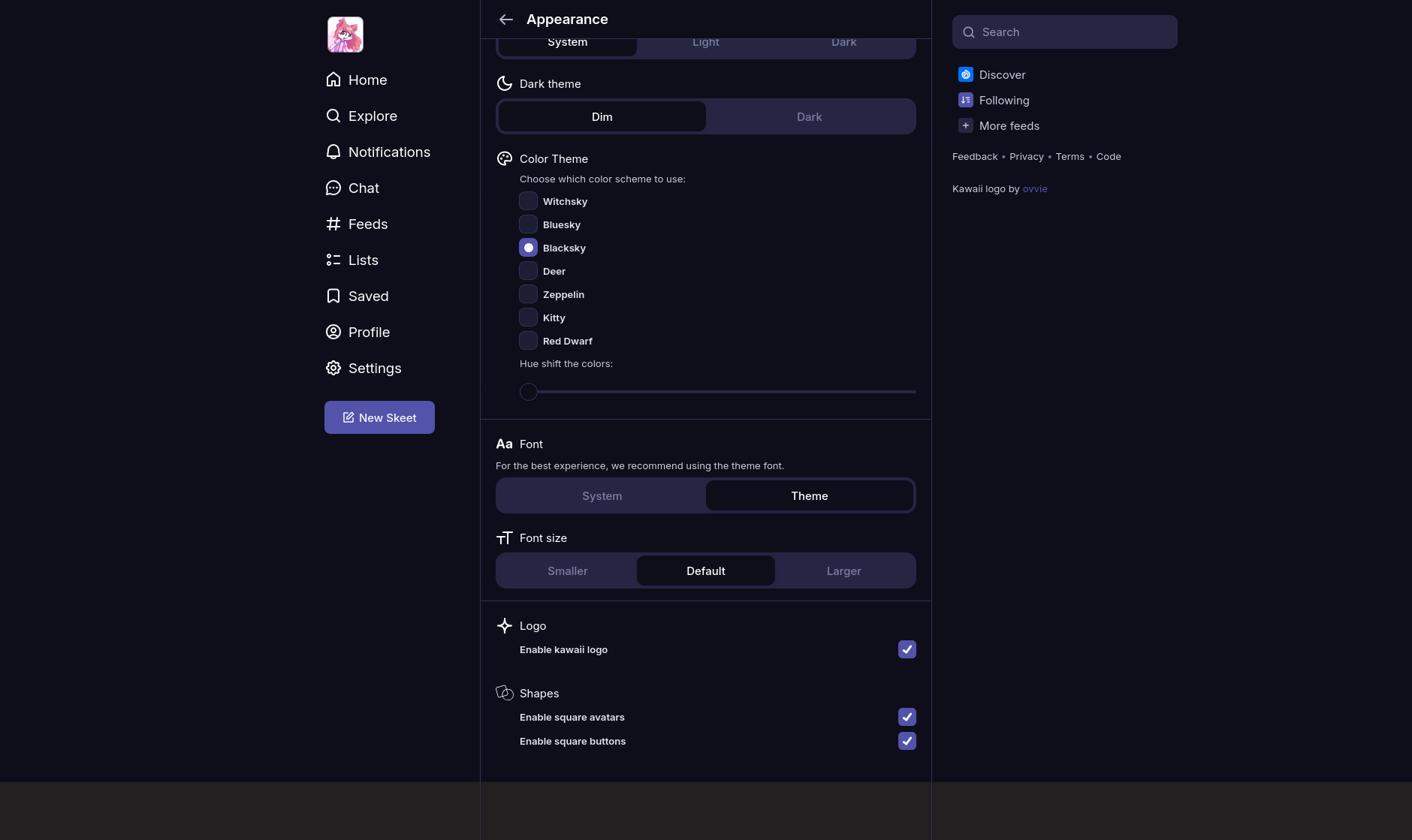Disable the kawaii logo checkbox
Screen dimensions: 1412x840
click(907, 649)
